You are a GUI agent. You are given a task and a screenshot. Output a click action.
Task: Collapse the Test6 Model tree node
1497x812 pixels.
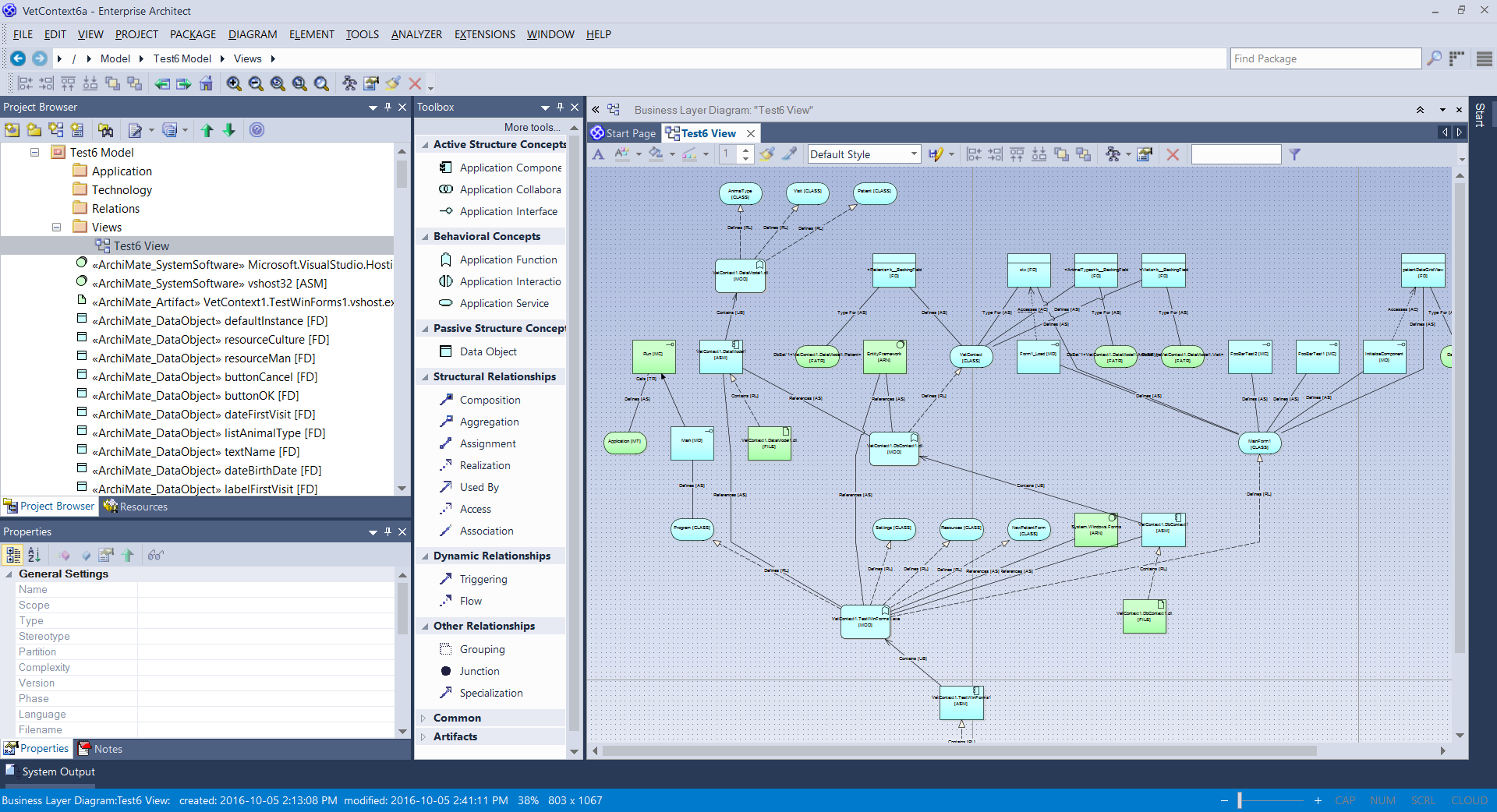pyautogui.click(x=34, y=153)
